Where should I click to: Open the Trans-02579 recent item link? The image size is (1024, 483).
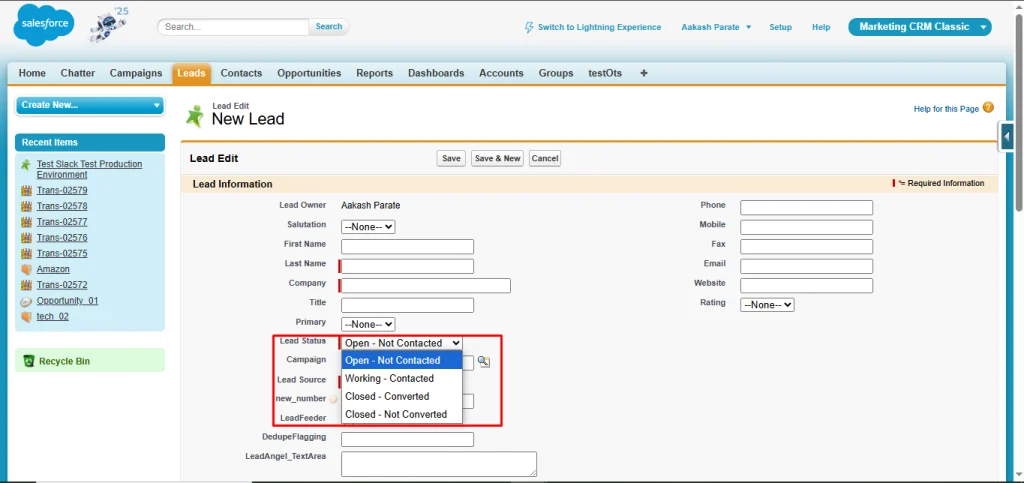[62, 190]
